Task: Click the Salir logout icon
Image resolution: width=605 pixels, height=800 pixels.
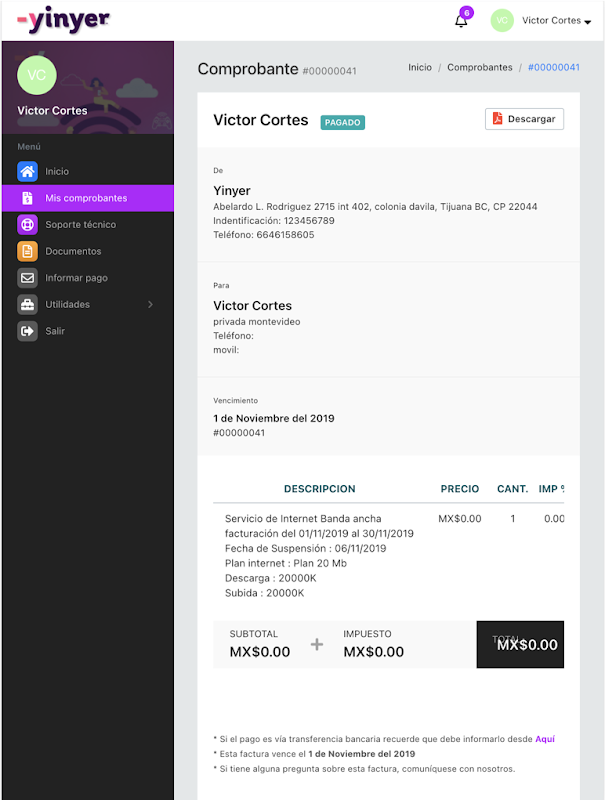Action: pyautogui.click(x=27, y=331)
